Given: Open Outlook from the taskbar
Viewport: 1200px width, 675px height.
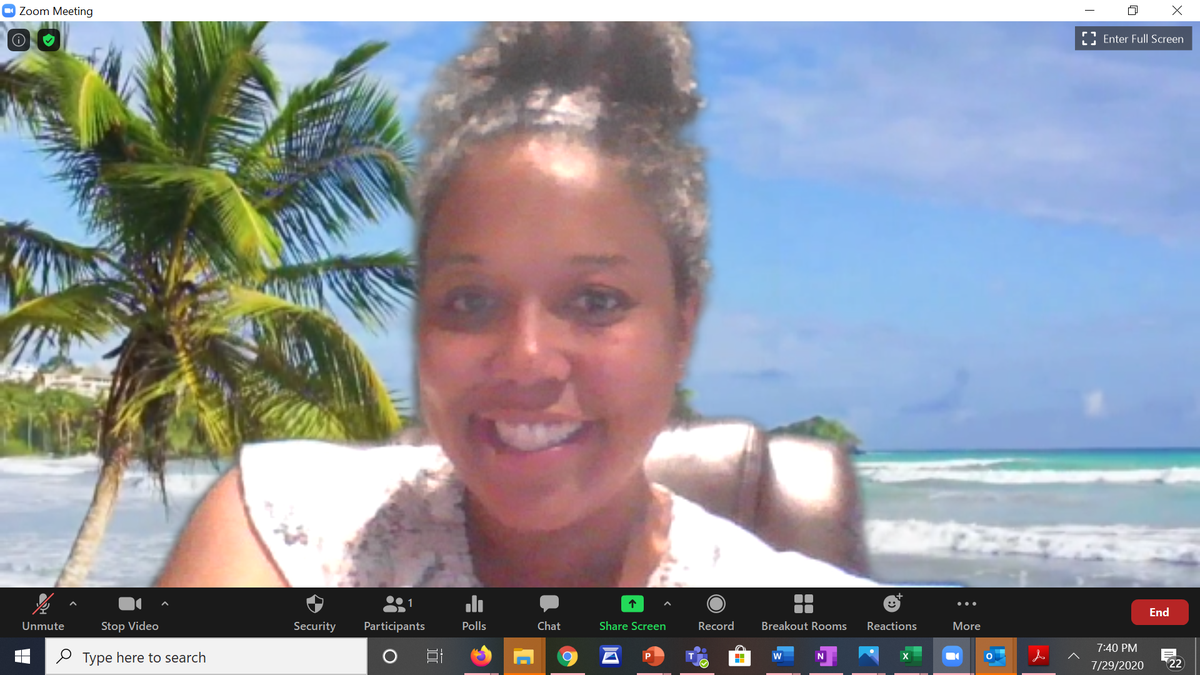Looking at the screenshot, I should coord(996,657).
